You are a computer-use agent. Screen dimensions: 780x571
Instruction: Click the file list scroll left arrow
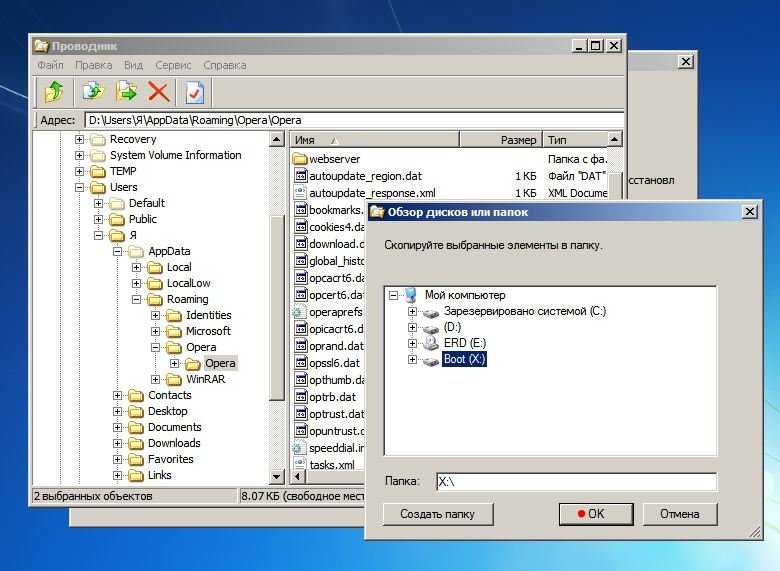(x=298, y=476)
